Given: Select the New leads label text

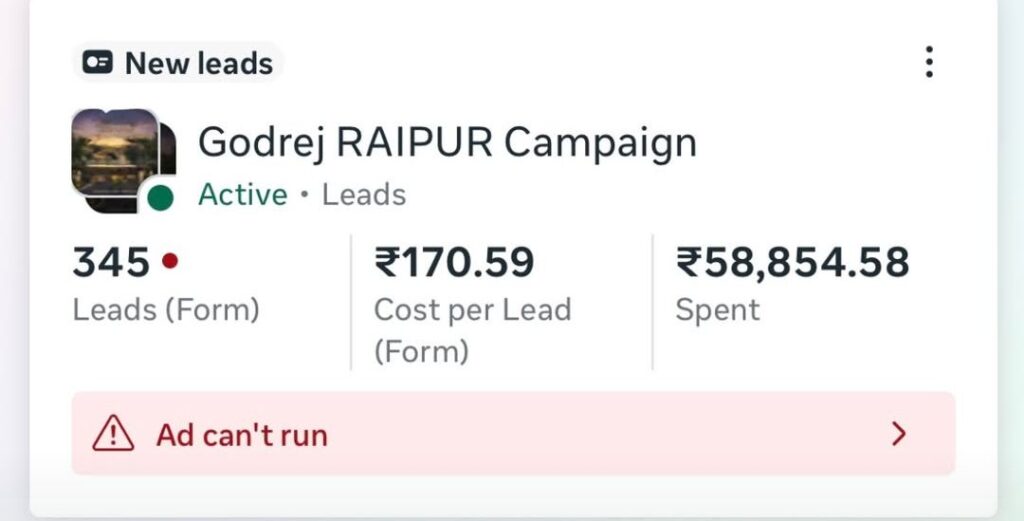Looking at the screenshot, I should (x=199, y=63).
